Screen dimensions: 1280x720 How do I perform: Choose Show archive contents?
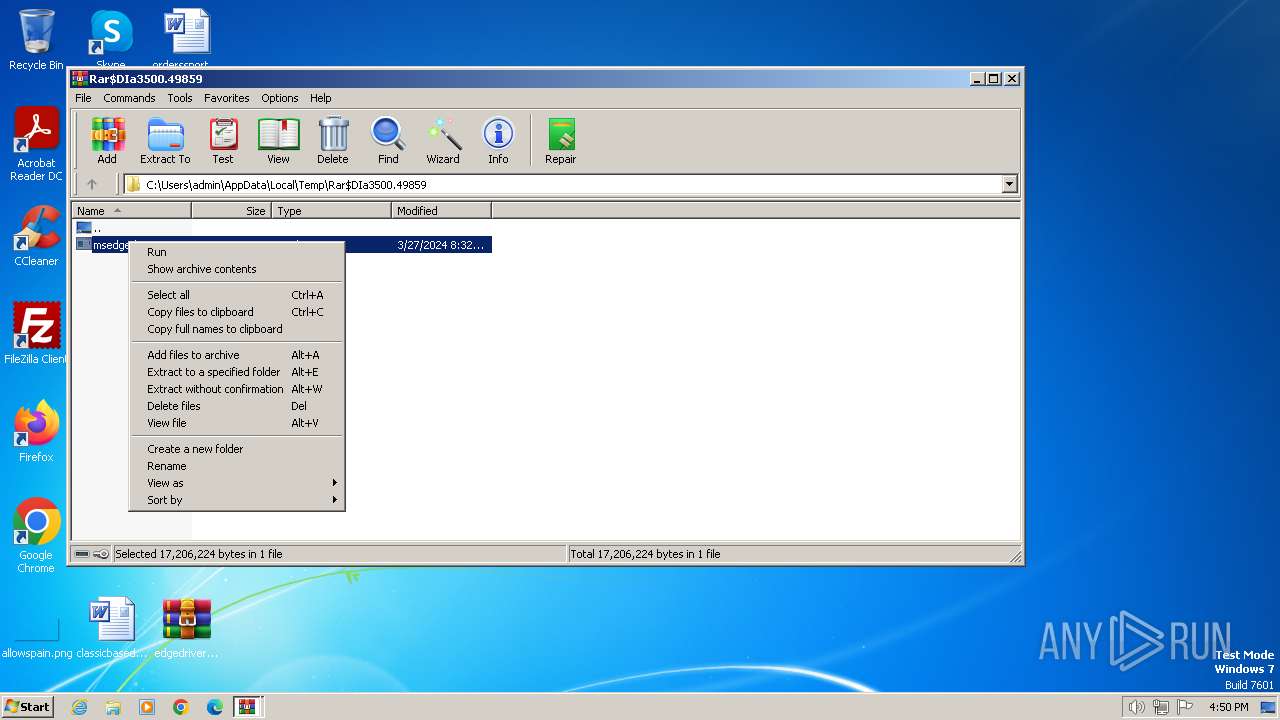pyautogui.click(x=238, y=269)
